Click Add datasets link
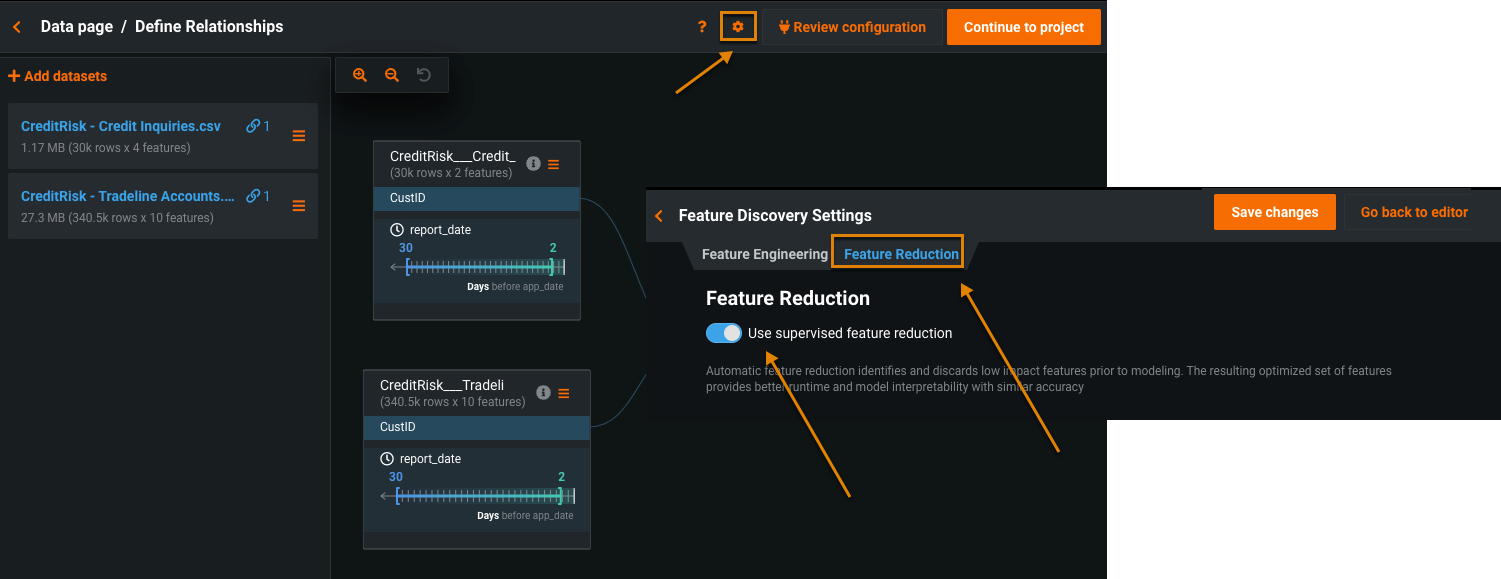The height and width of the screenshot is (579, 1501). 58,76
